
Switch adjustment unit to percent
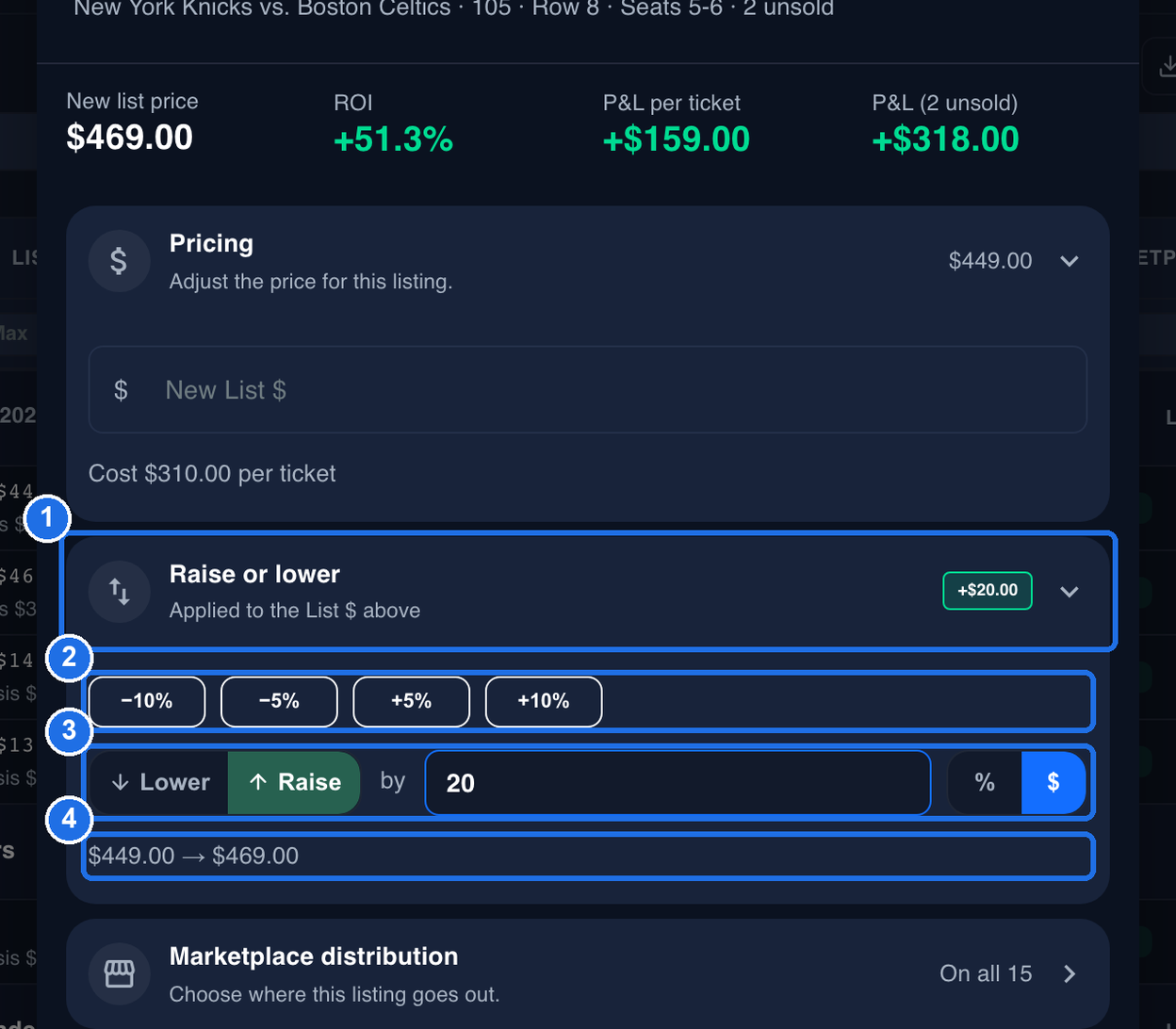click(985, 782)
